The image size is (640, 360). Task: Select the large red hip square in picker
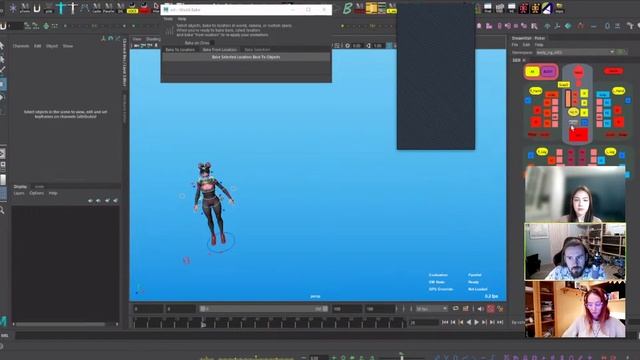click(578, 135)
